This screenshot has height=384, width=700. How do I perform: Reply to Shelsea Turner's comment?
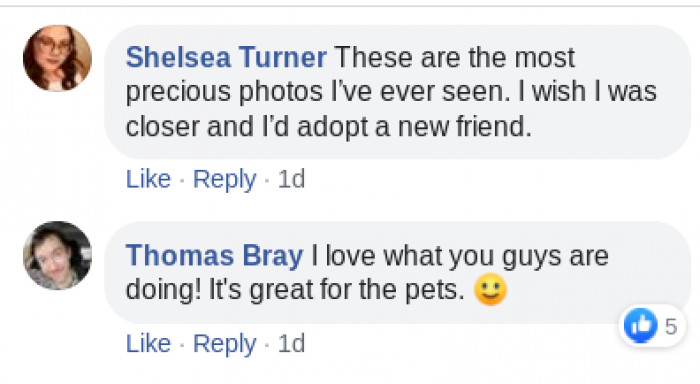click(x=225, y=180)
